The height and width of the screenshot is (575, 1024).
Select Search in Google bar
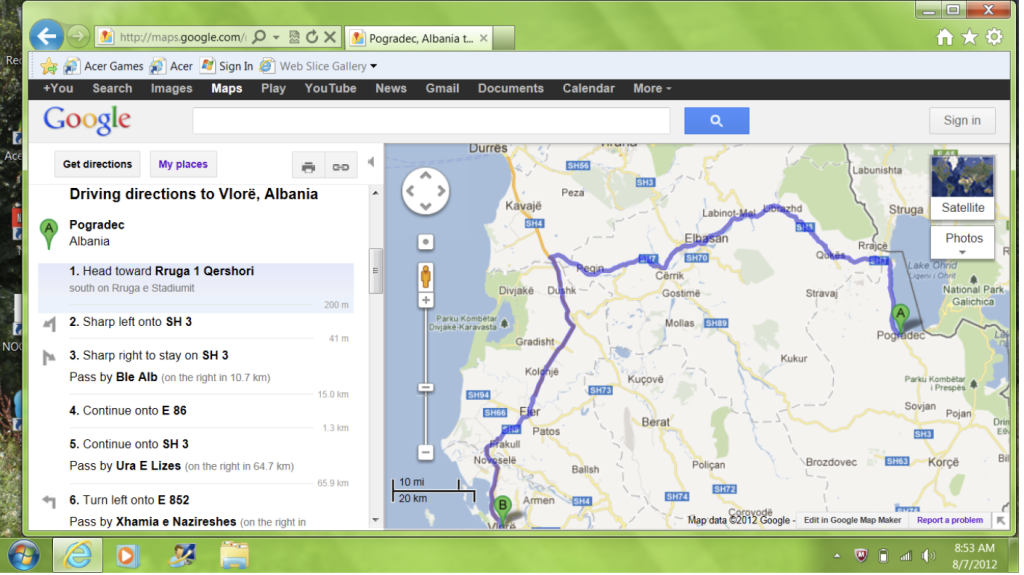(112, 88)
